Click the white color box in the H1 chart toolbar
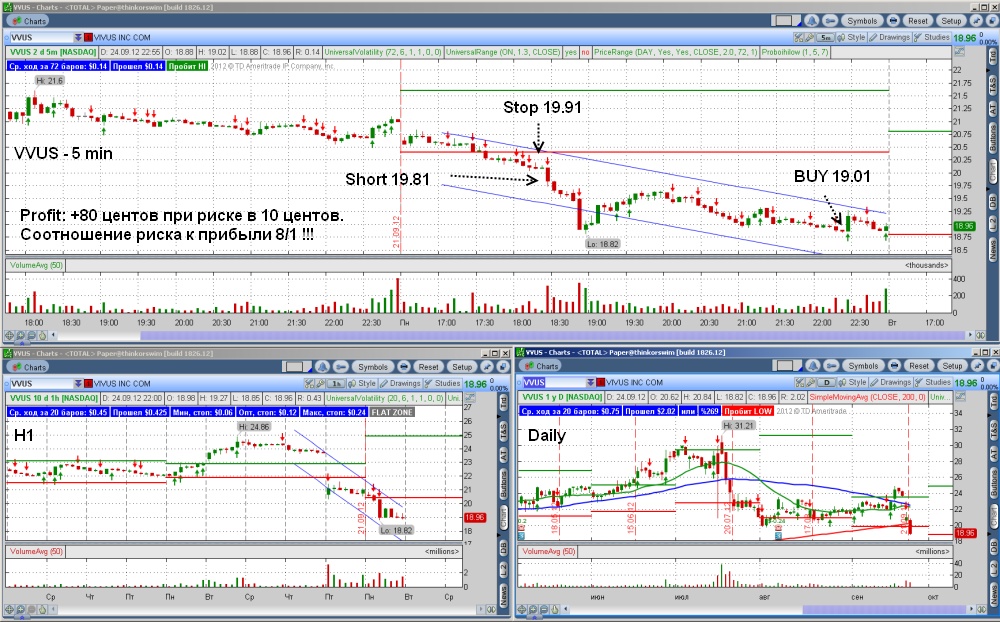1000x622 pixels. click(297, 367)
